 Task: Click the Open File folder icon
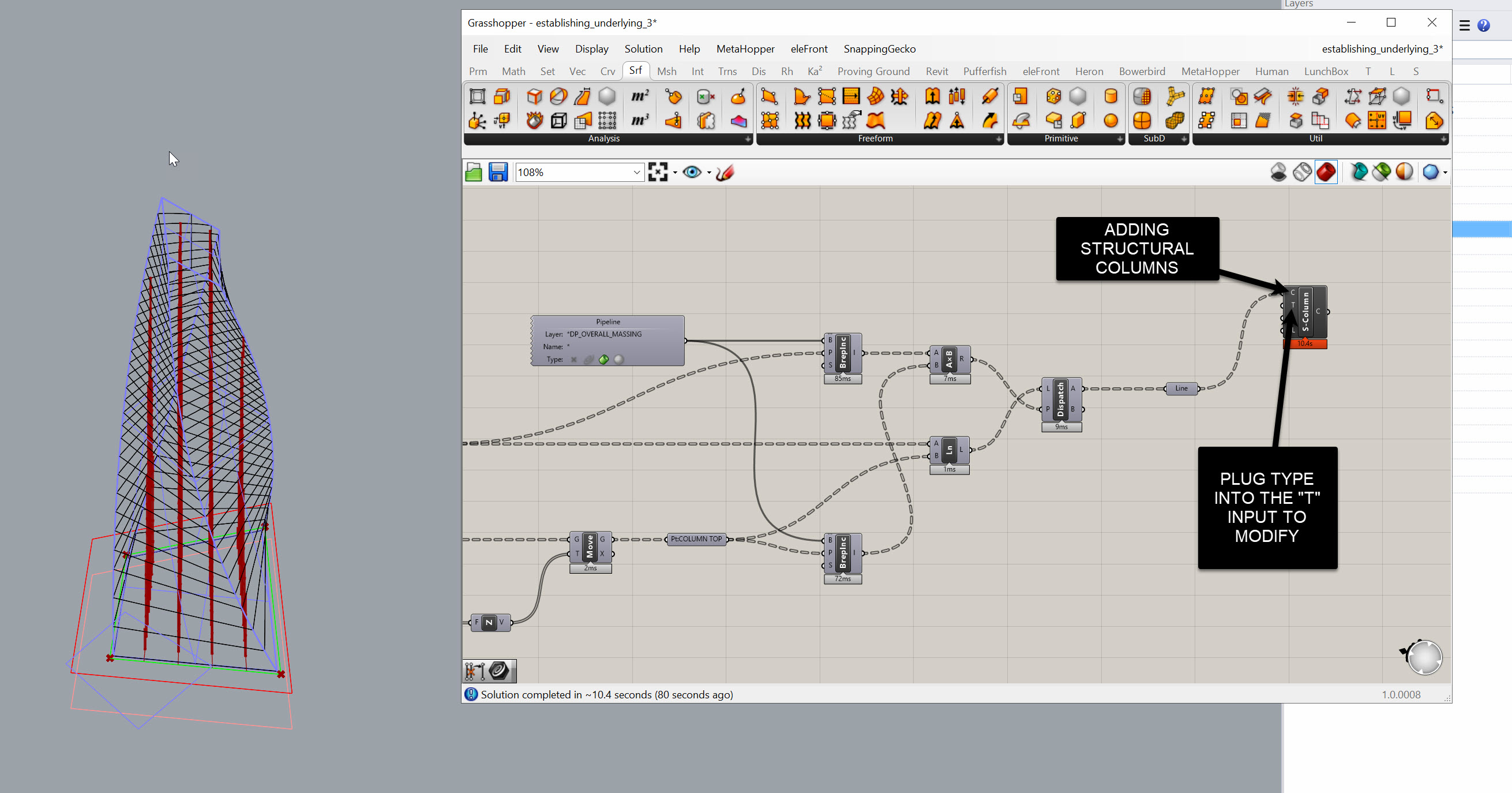[473, 172]
